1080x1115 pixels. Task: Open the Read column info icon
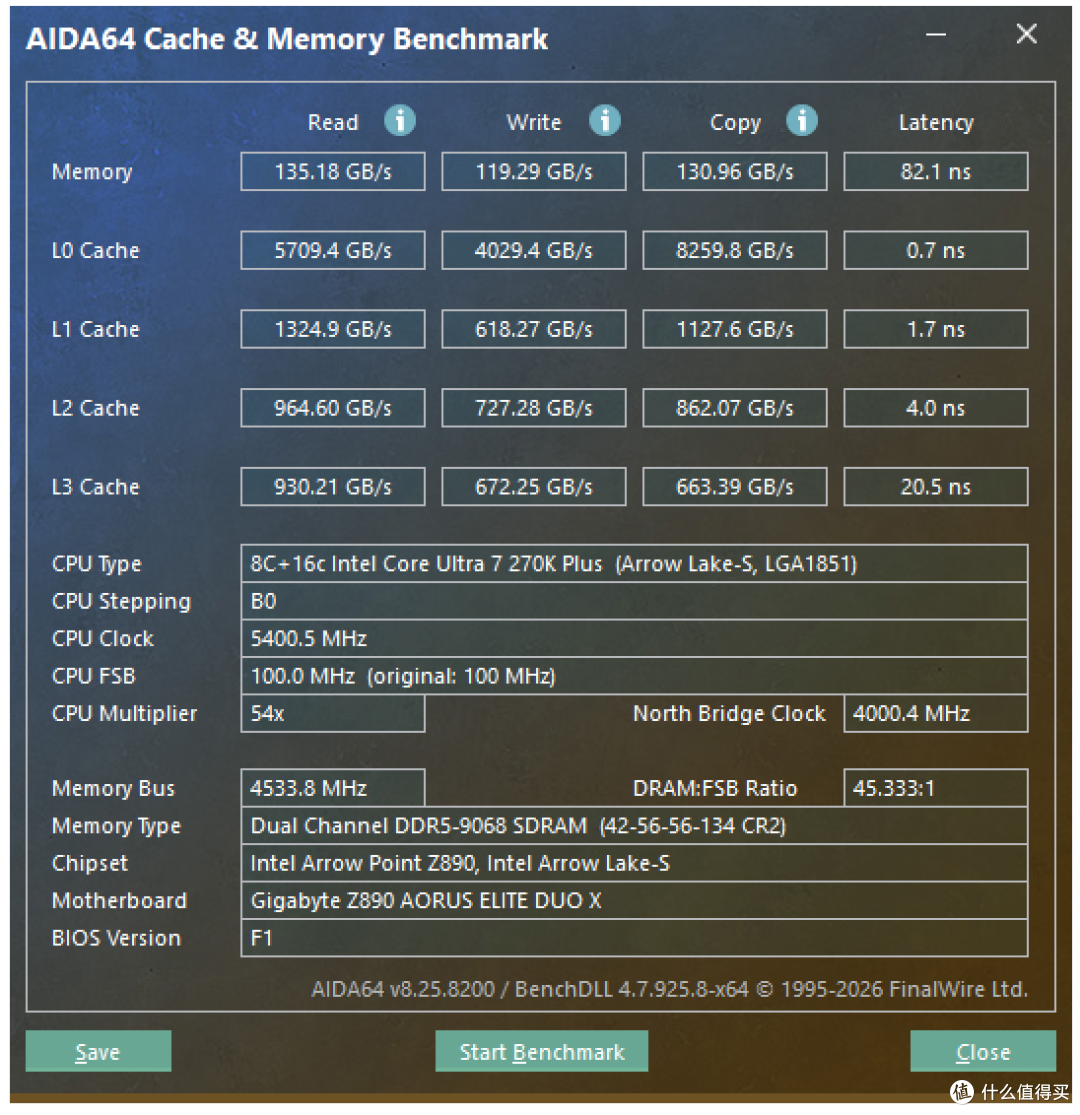pos(400,121)
